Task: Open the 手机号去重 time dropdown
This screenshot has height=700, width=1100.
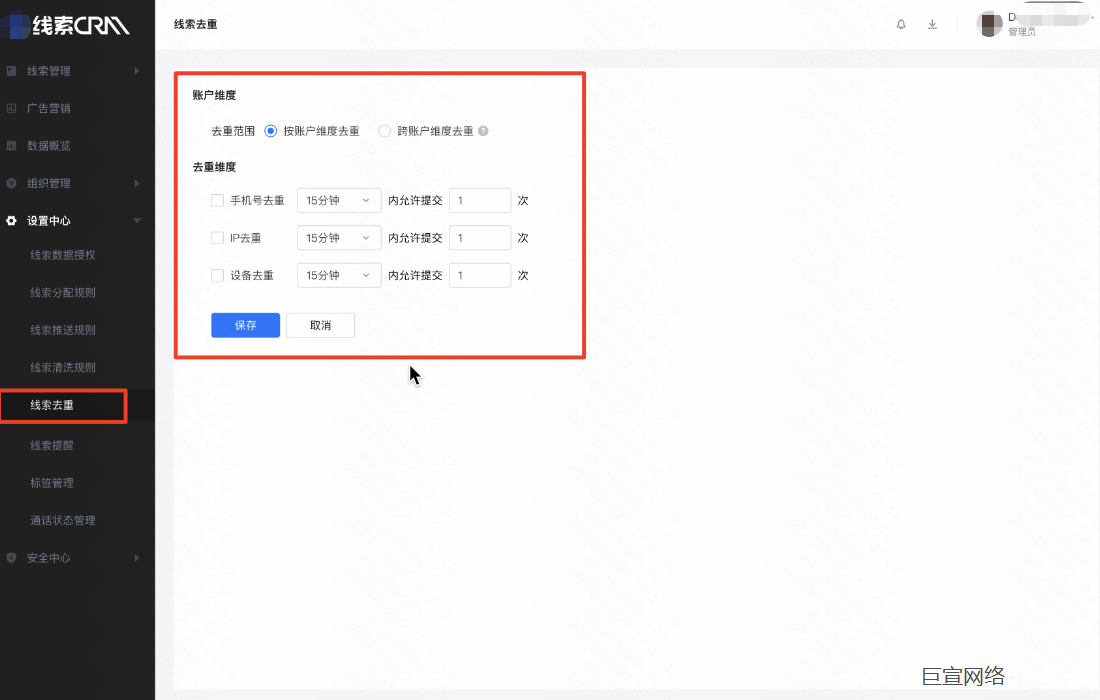Action: coord(339,200)
